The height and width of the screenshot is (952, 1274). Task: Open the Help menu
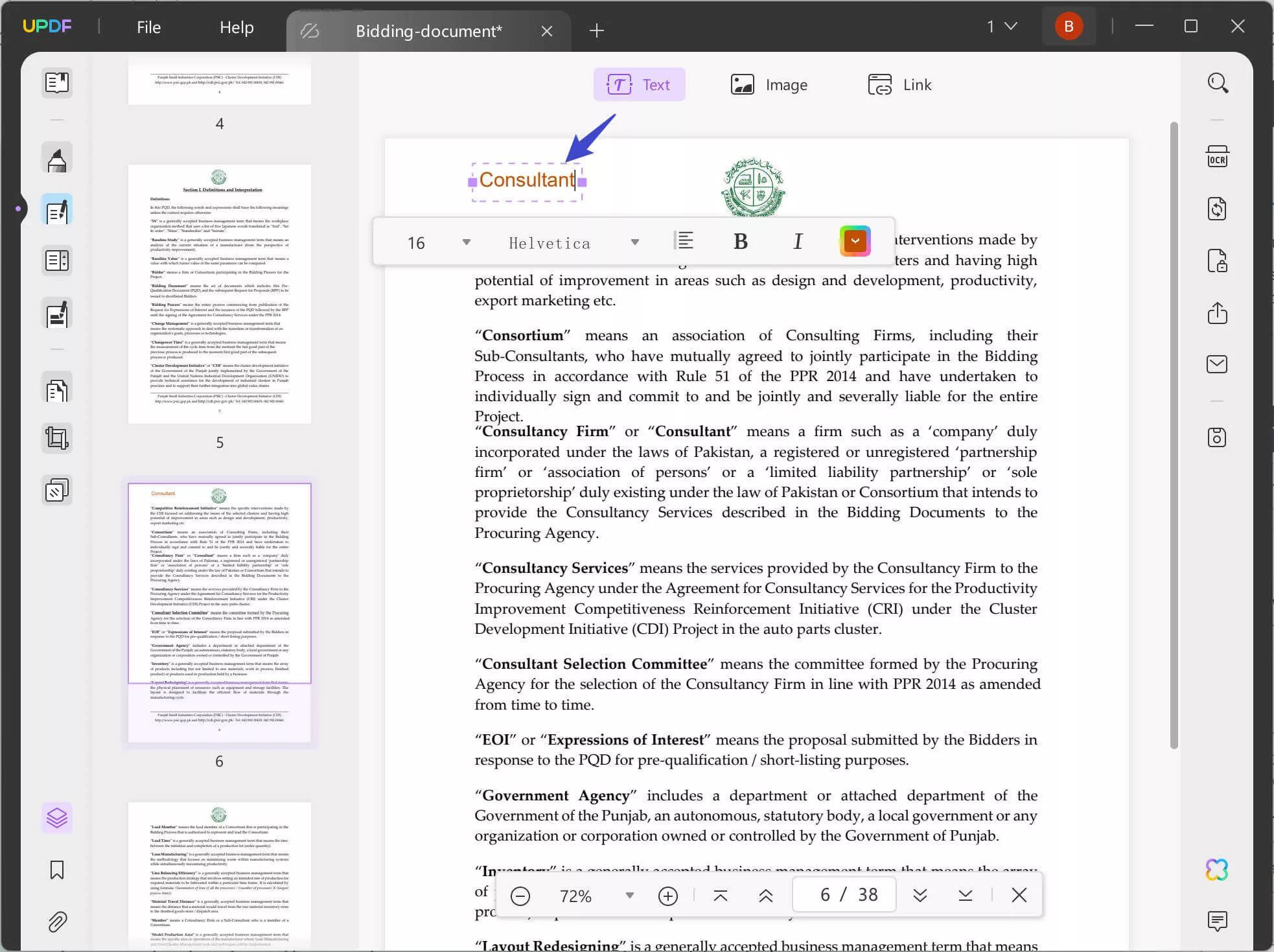[237, 27]
